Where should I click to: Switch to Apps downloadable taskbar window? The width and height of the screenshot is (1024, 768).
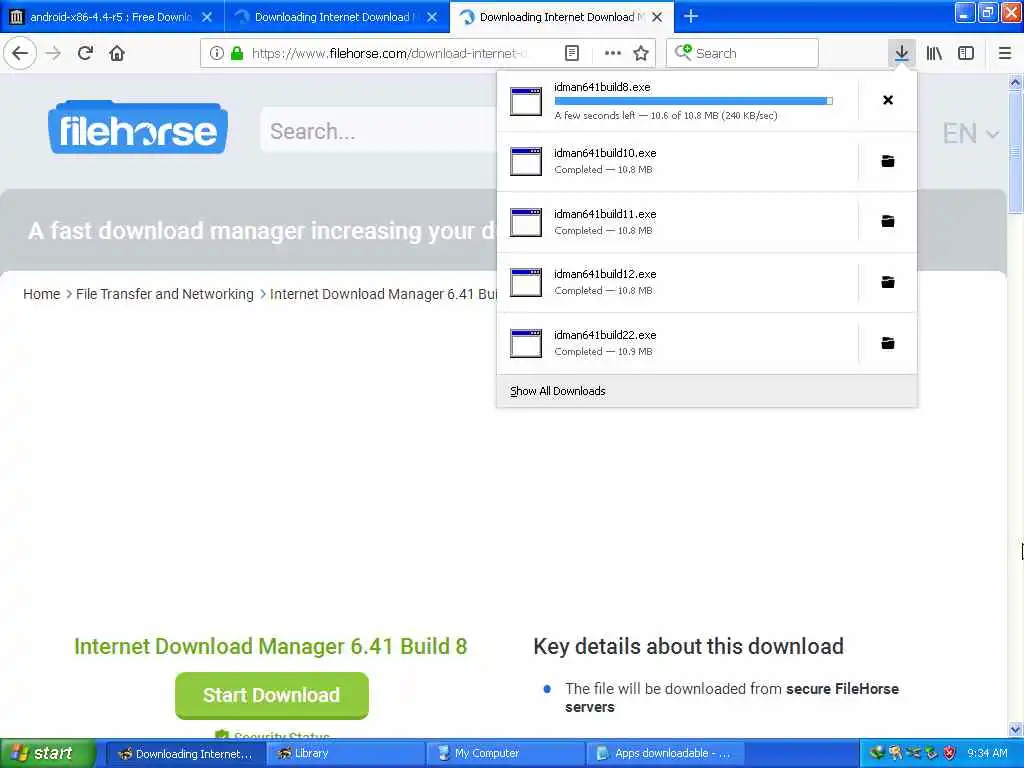[x=665, y=754]
